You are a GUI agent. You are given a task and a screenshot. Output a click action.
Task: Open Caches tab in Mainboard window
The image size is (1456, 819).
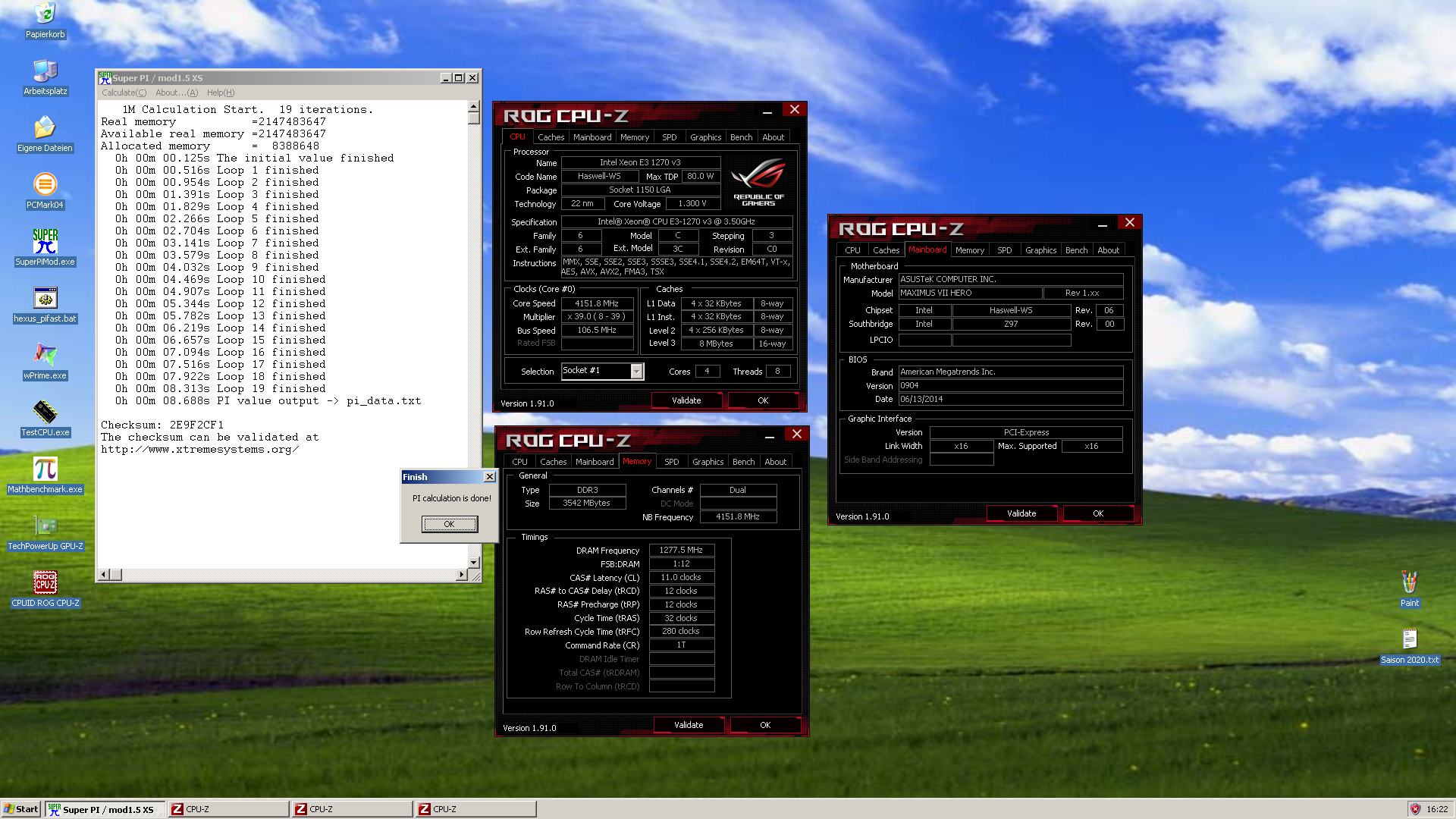[x=886, y=250]
